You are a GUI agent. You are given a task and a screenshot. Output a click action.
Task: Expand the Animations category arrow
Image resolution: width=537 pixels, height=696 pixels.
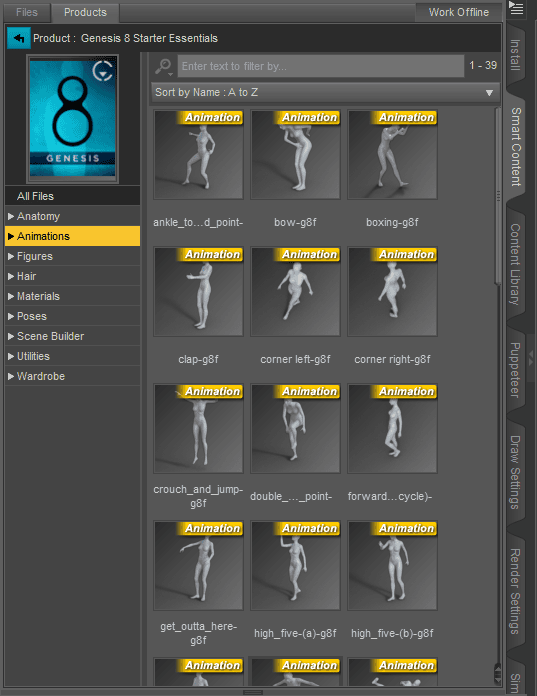click(x=11, y=236)
